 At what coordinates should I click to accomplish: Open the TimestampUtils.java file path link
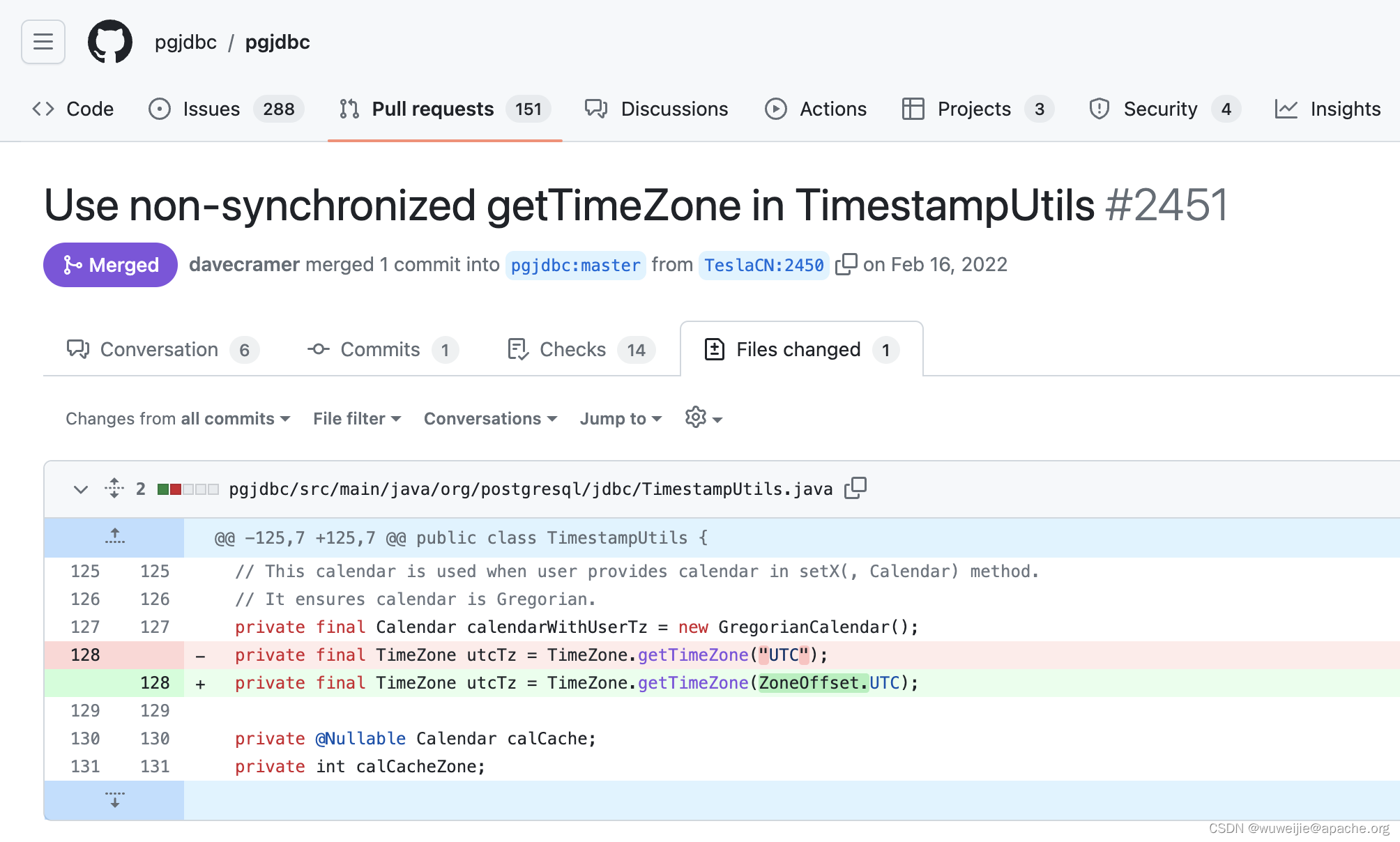[x=531, y=489]
